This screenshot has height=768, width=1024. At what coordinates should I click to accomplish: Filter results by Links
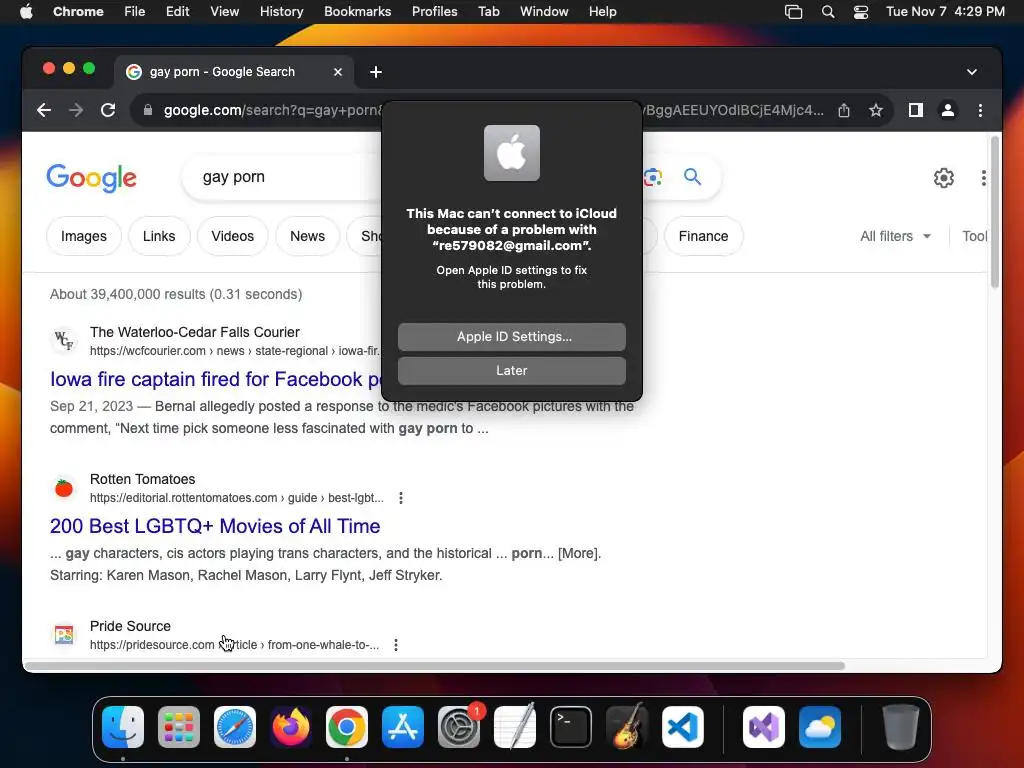tap(159, 236)
